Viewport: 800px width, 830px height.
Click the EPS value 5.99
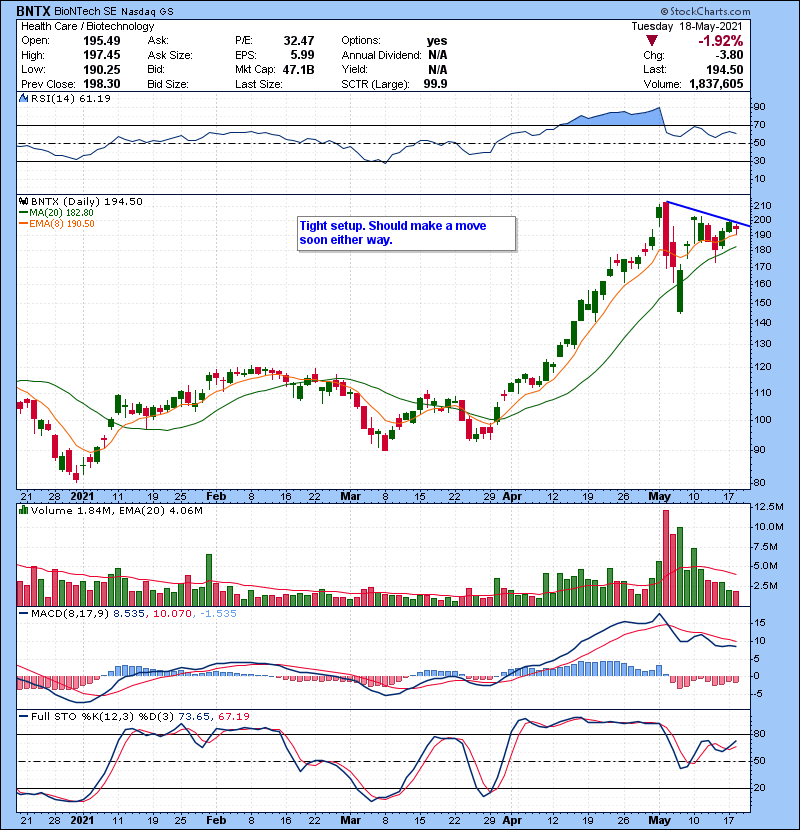point(302,55)
